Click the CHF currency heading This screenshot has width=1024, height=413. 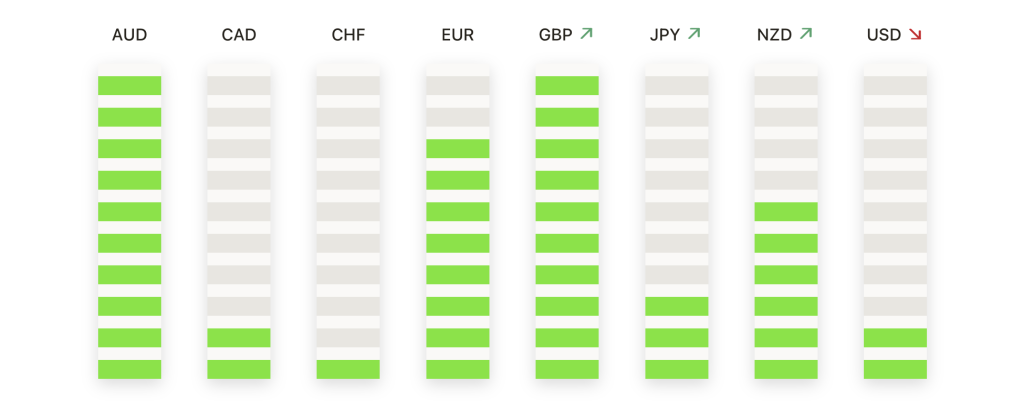(x=348, y=35)
